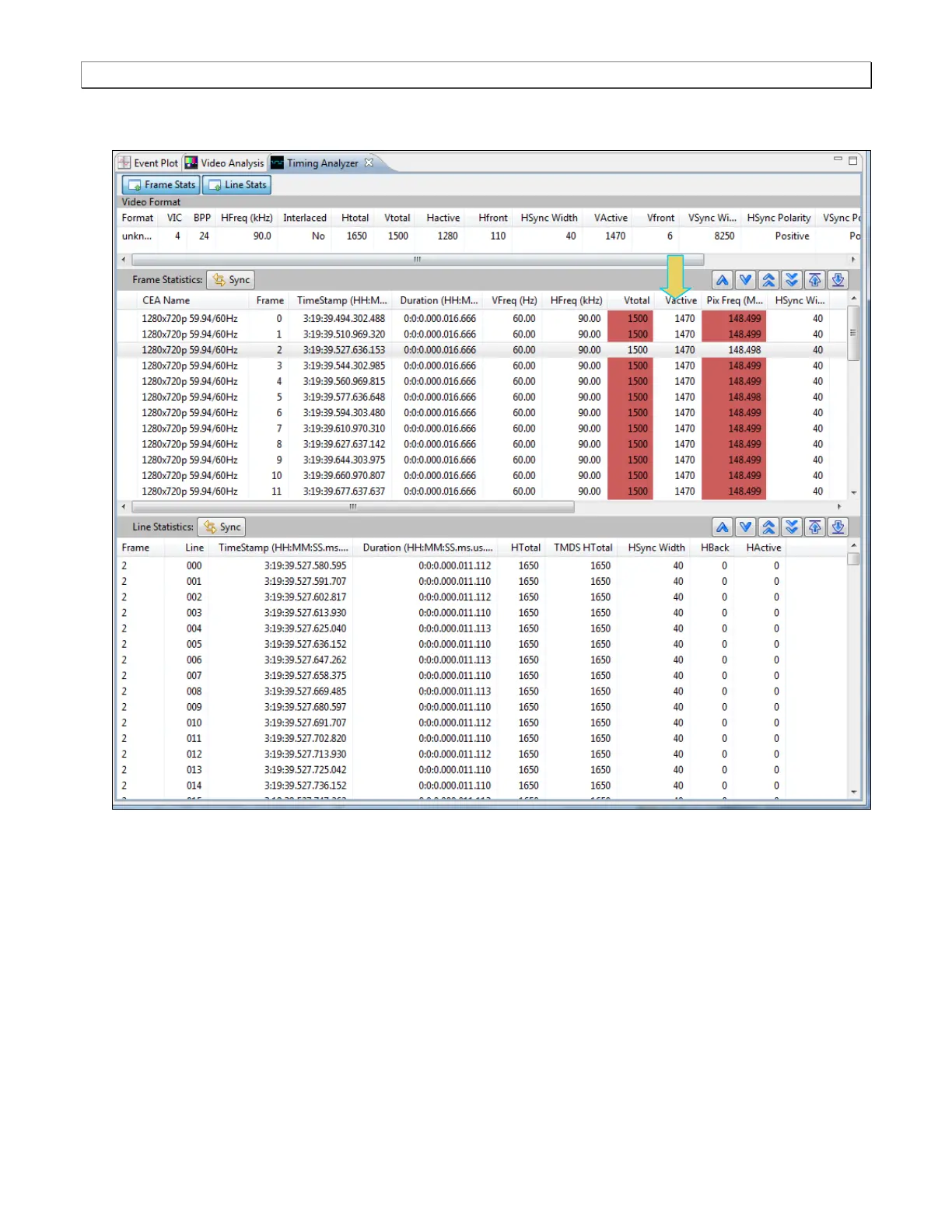Select line 009 row in Line Statistics

(x=481, y=707)
